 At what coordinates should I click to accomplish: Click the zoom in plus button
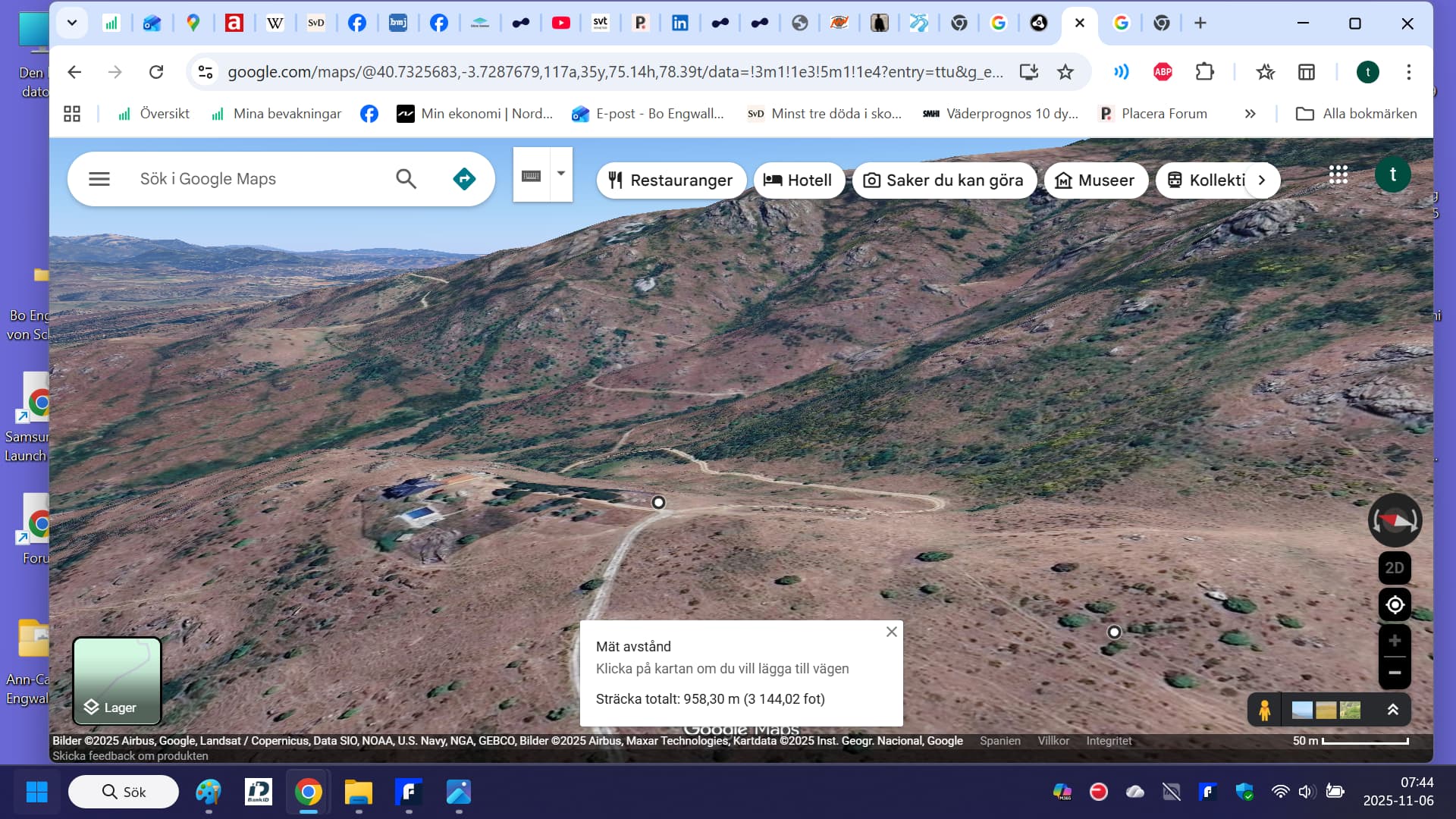(1394, 642)
